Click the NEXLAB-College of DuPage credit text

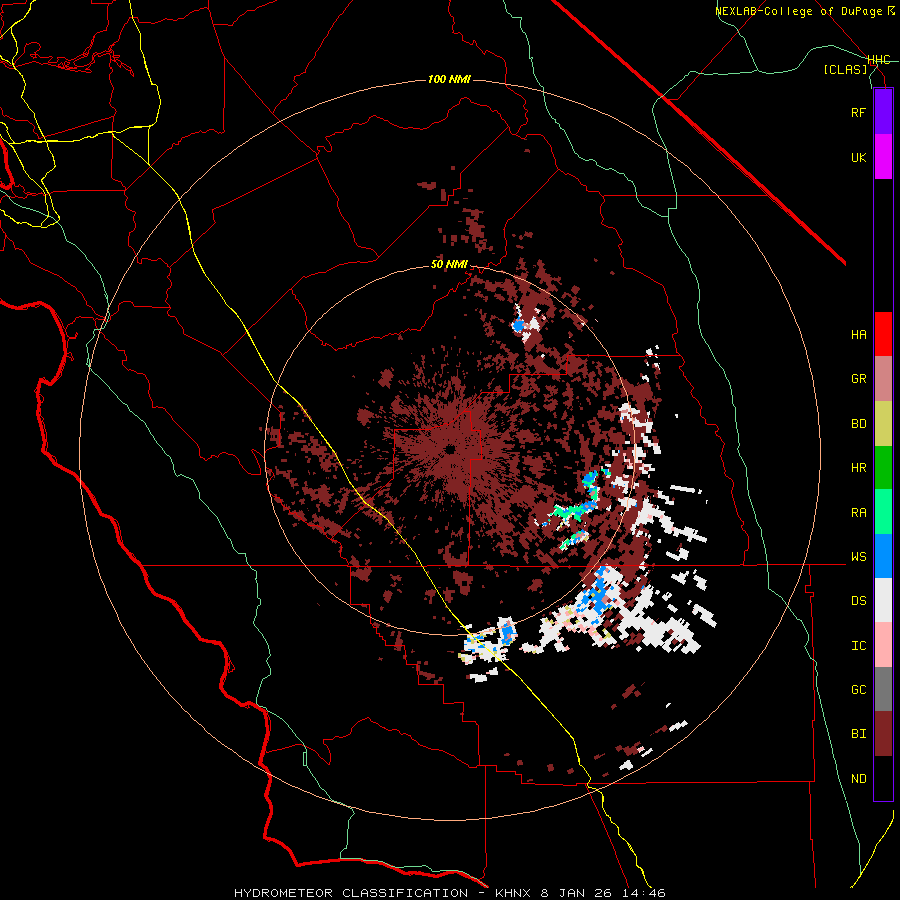pyautogui.click(x=805, y=11)
